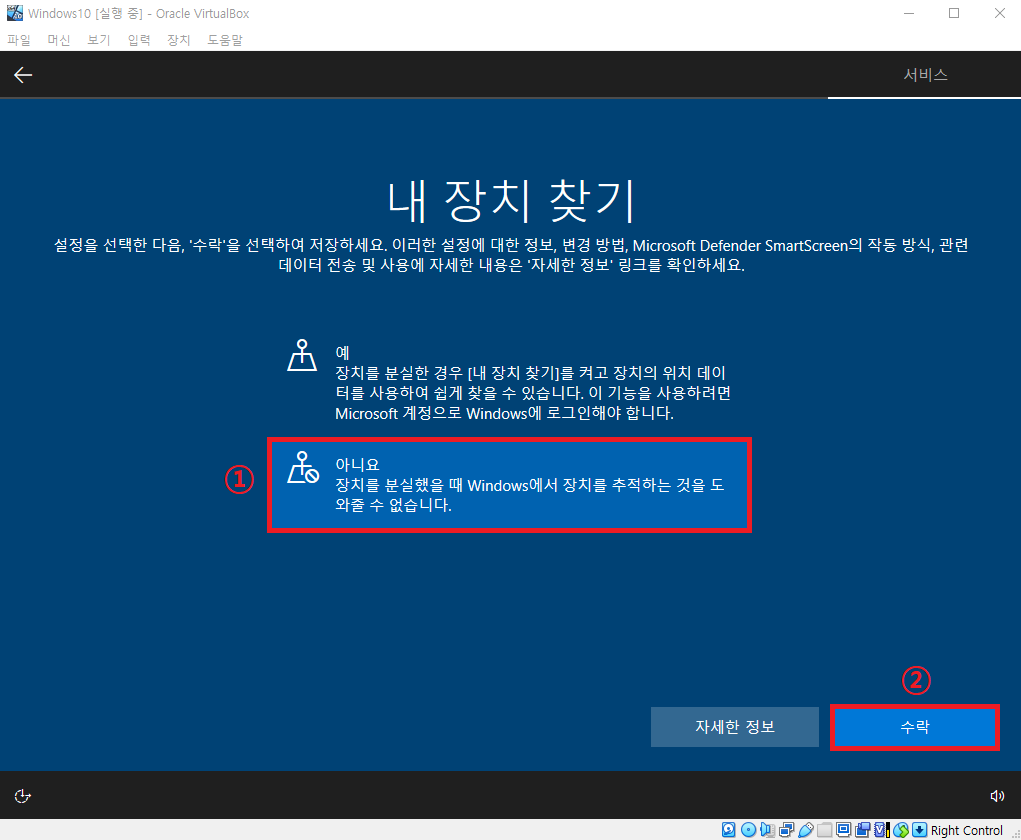Open VirtualBox optical disk indicator
The image size is (1021, 840).
tap(748, 830)
